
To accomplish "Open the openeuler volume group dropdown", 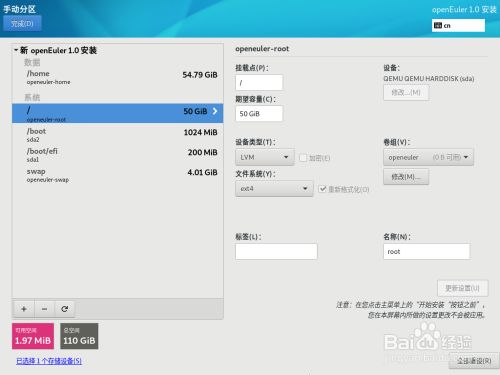I will click(x=428, y=157).
